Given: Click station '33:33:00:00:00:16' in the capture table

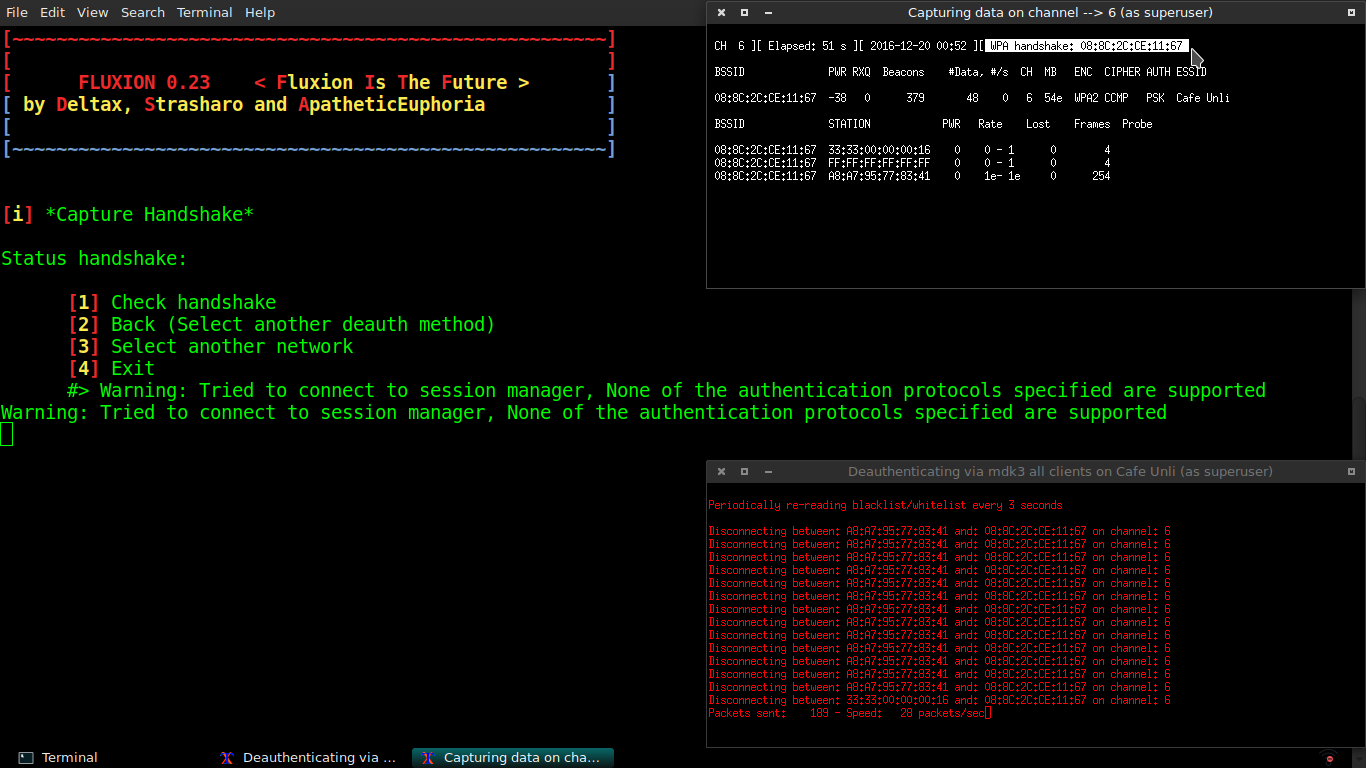Looking at the screenshot, I should [879, 150].
